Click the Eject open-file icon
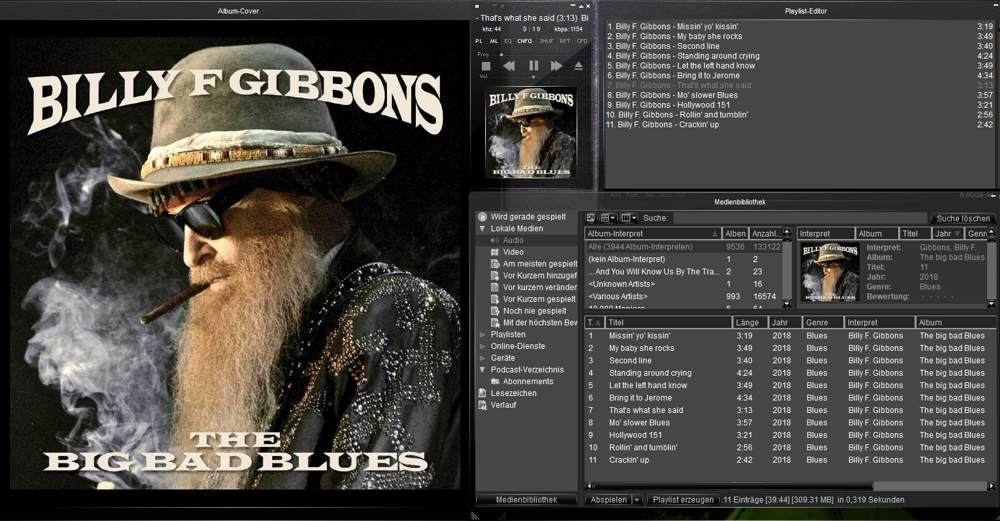The width and height of the screenshot is (1000, 521). point(578,66)
